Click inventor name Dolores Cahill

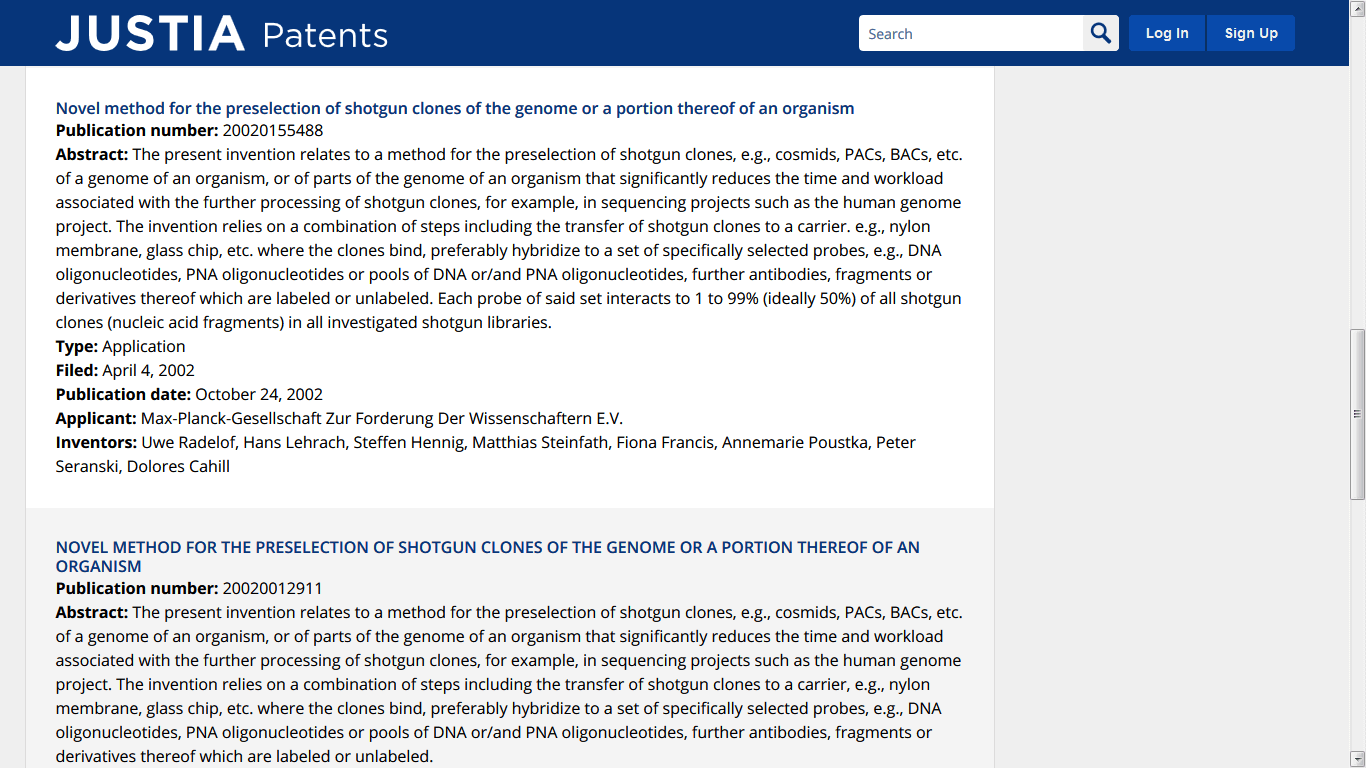[x=178, y=467]
